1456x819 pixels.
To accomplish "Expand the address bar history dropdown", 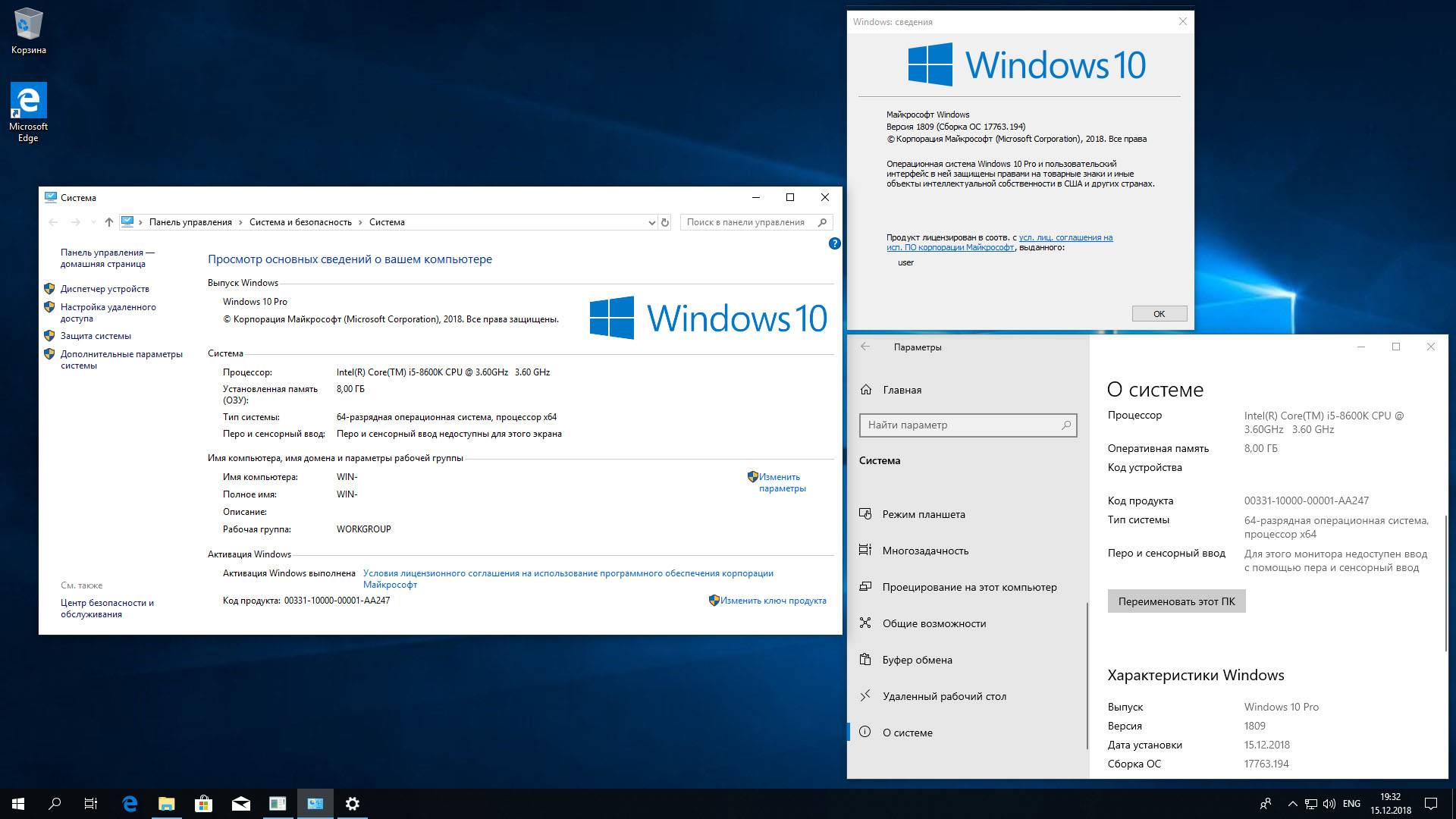I will pyautogui.click(x=651, y=222).
